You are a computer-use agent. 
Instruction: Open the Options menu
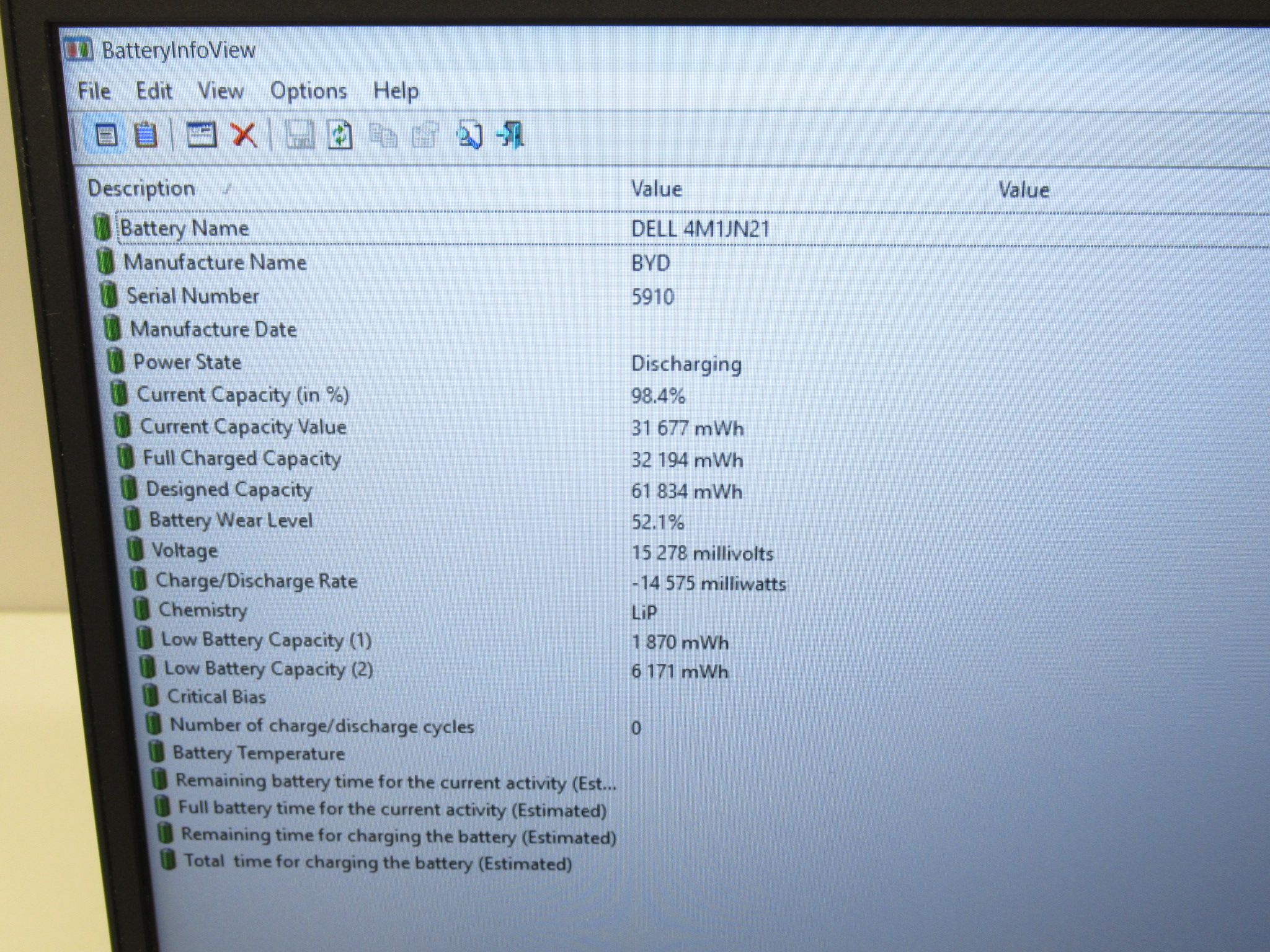click(x=309, y=92)
